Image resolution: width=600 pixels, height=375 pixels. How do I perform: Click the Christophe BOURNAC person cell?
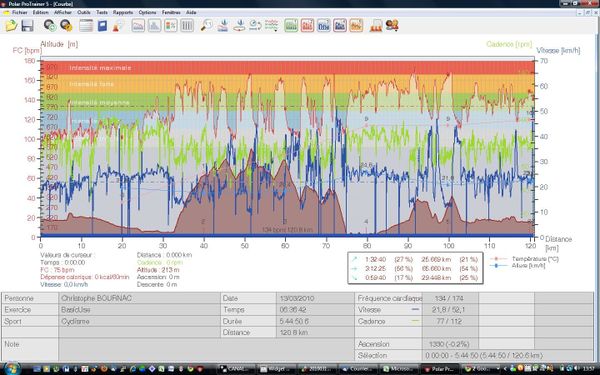point(139,298)
